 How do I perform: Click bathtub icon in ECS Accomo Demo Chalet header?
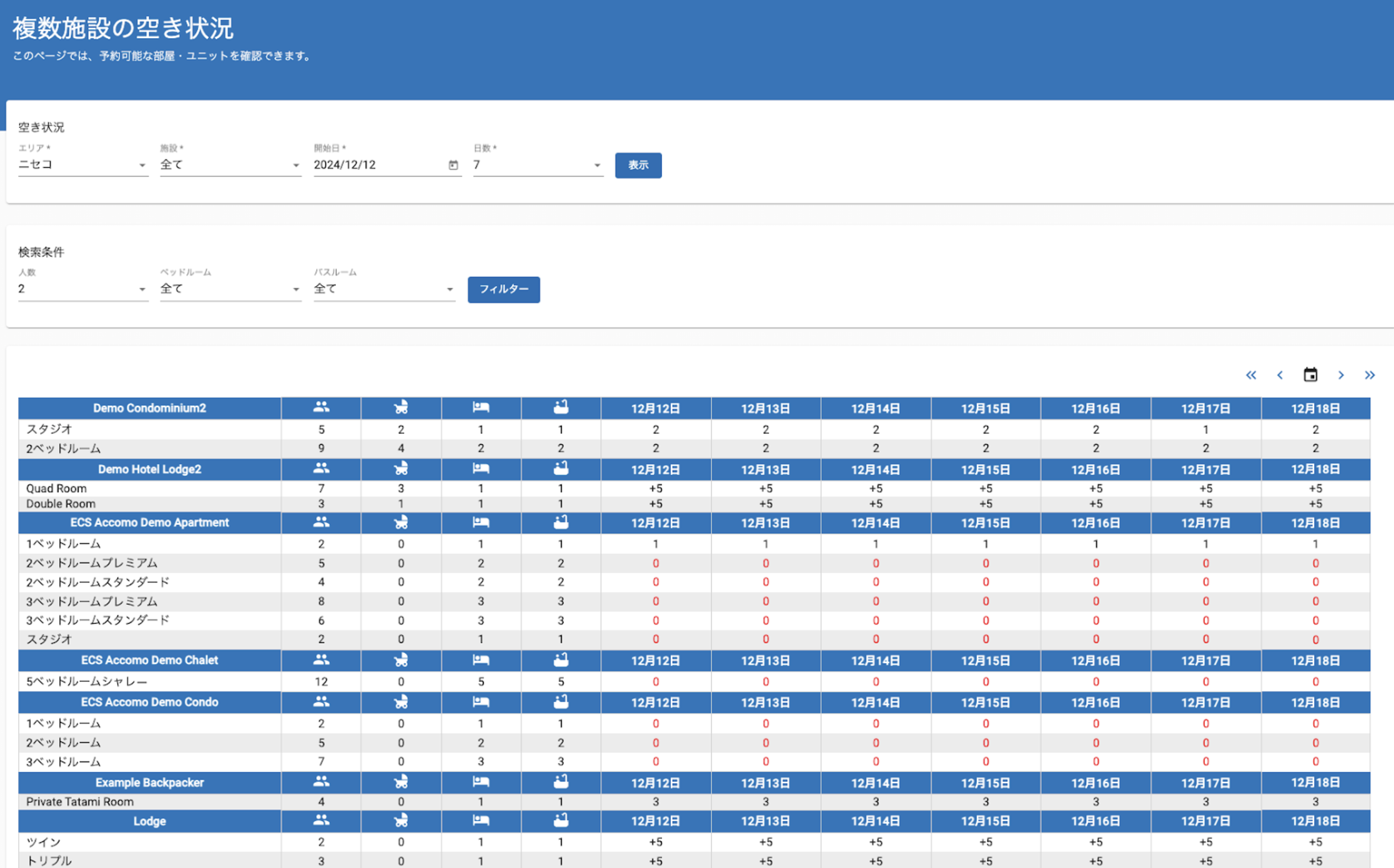(x=561, y=660)
